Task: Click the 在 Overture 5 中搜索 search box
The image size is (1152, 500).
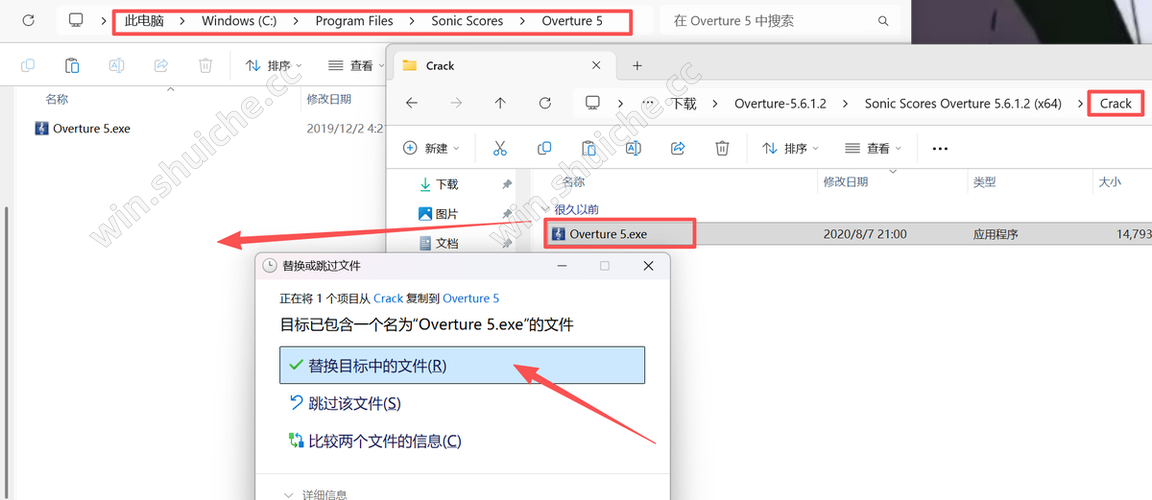Action: [x=770, y=21]
